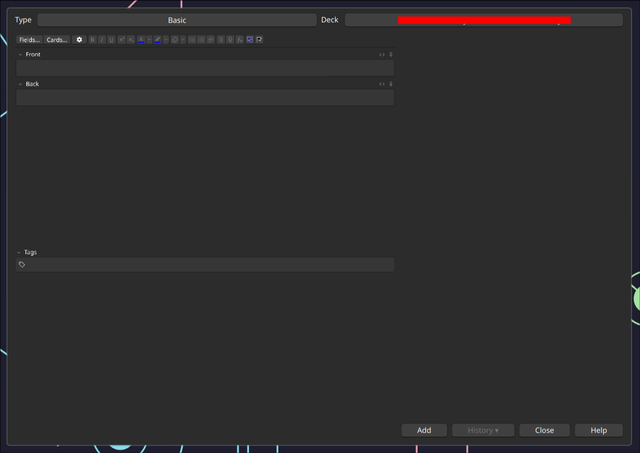Open the alignment and indent options
The width and height of the screenshot is (640, 453).
[211, 40]
